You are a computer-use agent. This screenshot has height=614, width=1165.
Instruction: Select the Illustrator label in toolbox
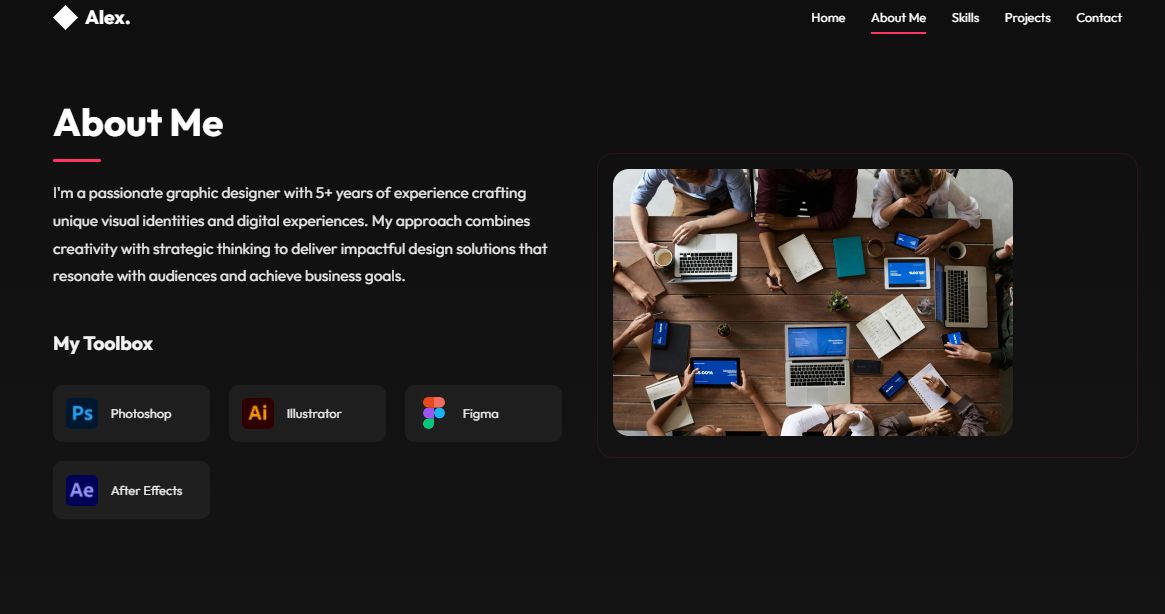tap(314, 414)
